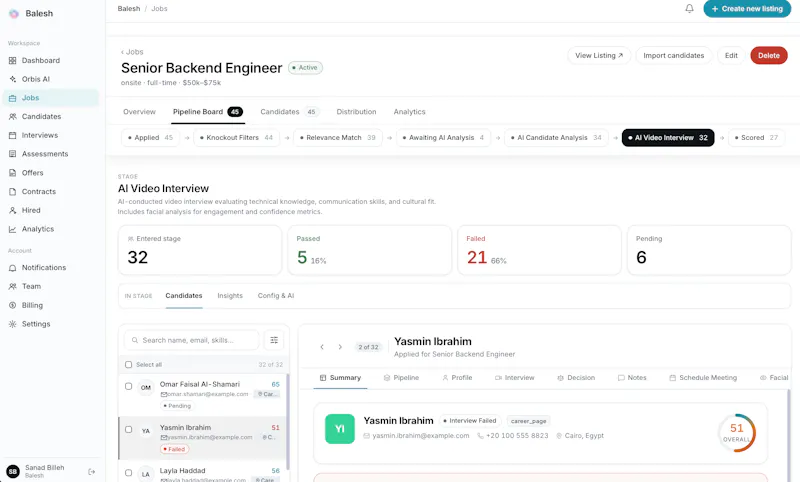Image resolution: width=800 pixels, height=482 pixels.
Task: Open the candidate list filter icon
Action: coord(274,340)
